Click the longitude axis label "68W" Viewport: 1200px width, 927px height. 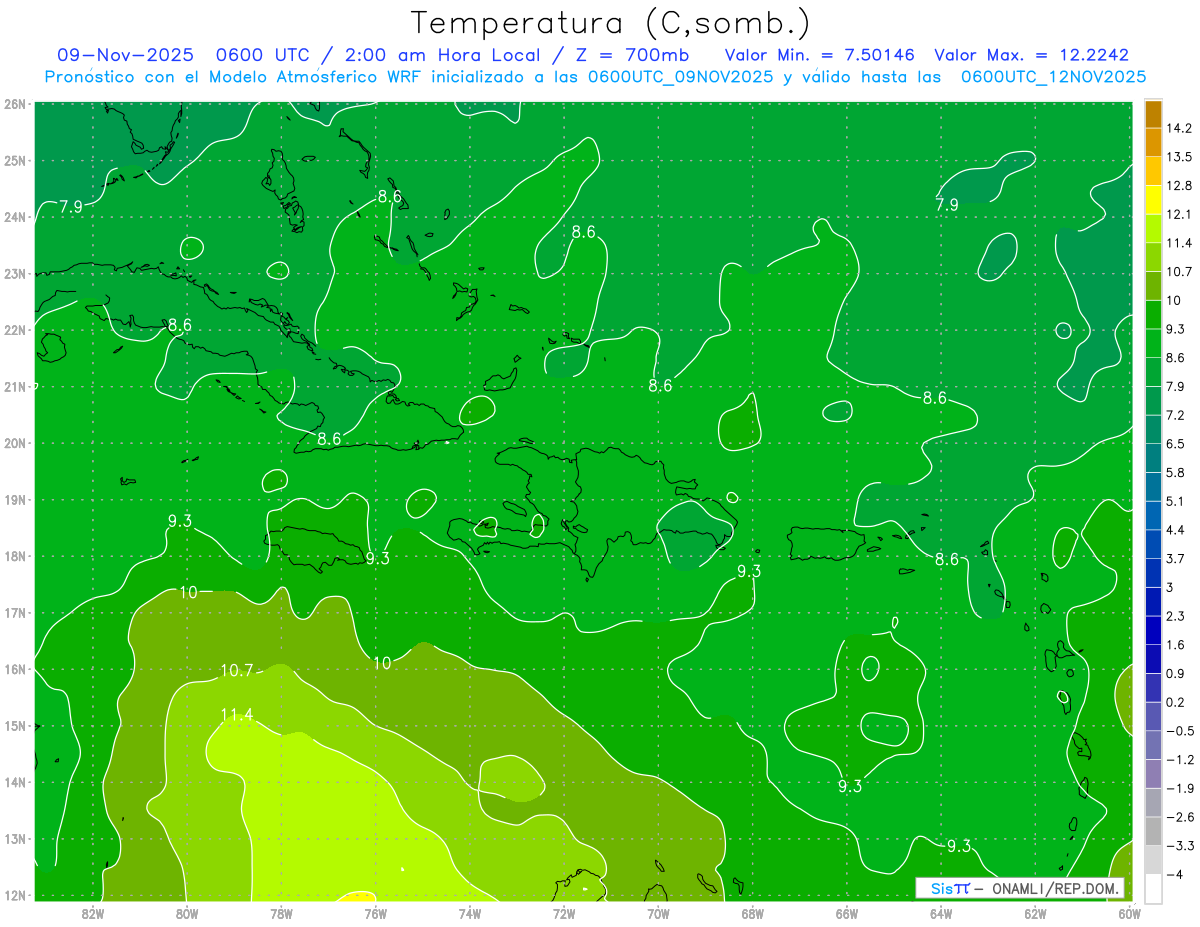[x=753, y=913]
